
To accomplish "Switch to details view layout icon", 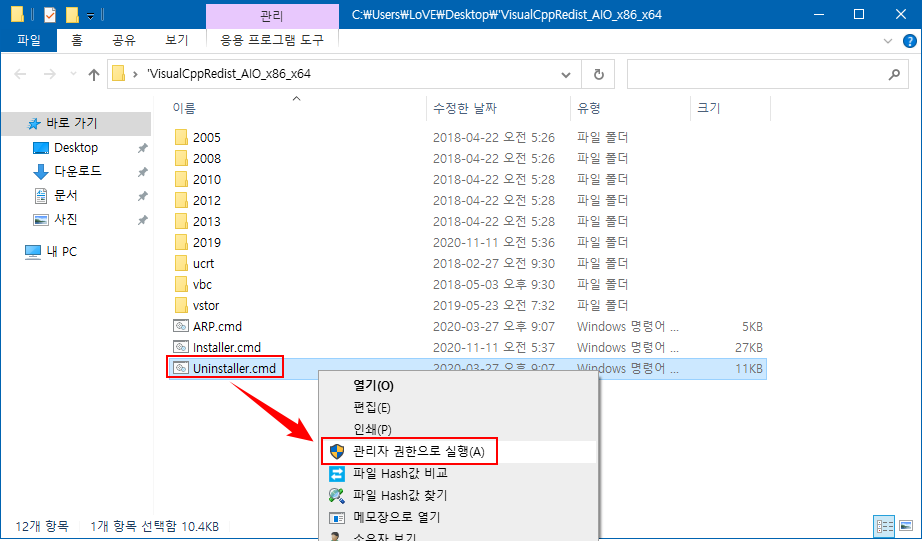I will (885, 526).
